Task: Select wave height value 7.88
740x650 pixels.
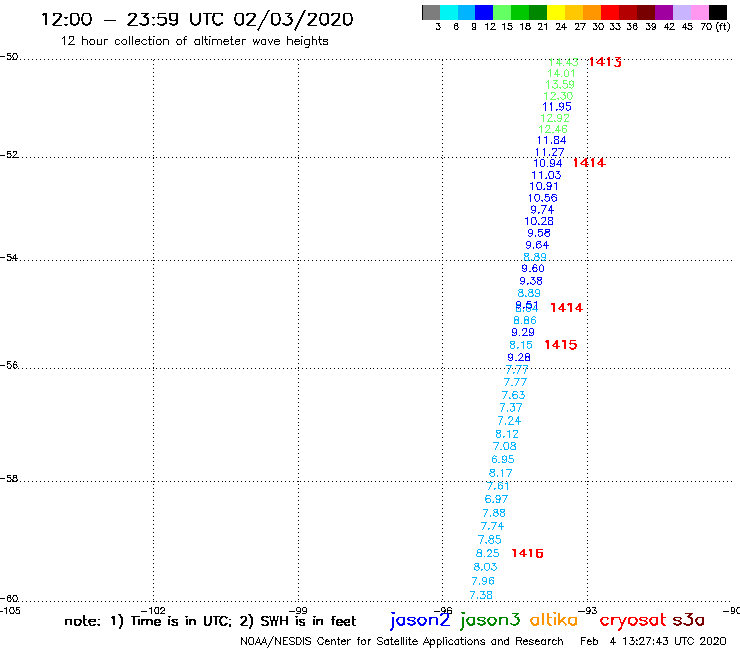Action: tap(494, 513)
